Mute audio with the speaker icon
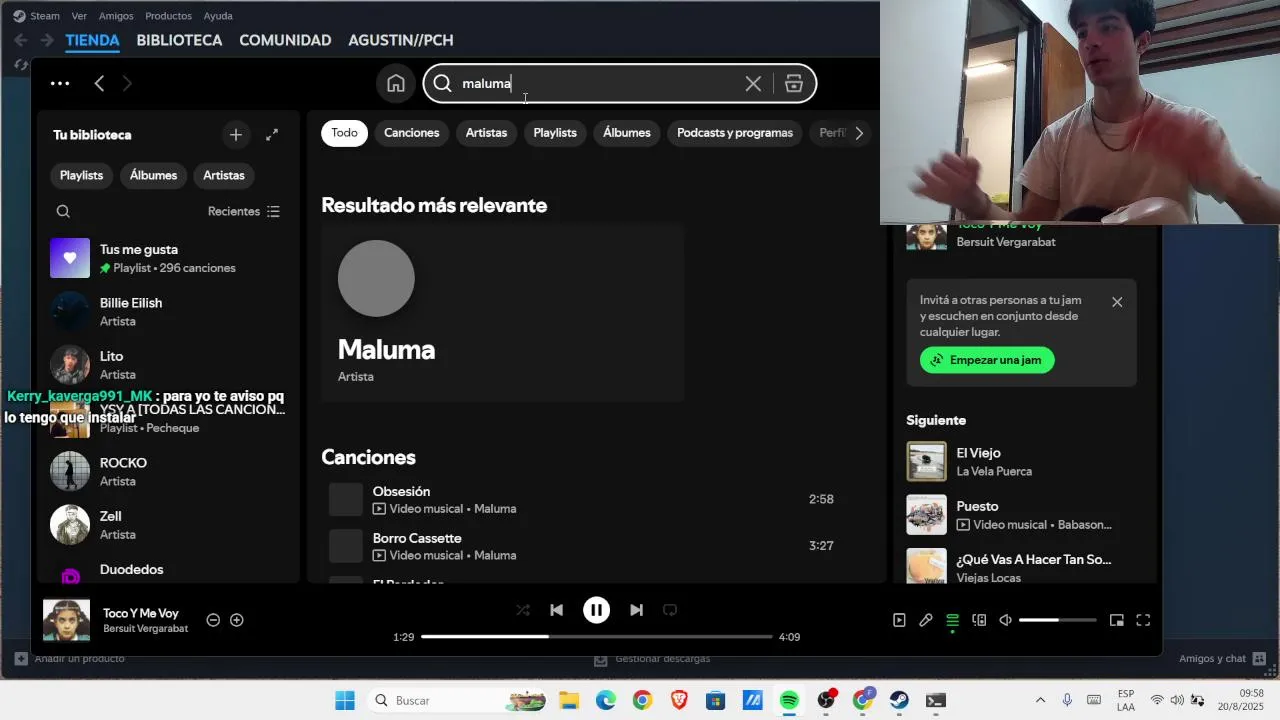Image resolution: width=1280 pixels, height=720 pixels. click(1006, 620)
